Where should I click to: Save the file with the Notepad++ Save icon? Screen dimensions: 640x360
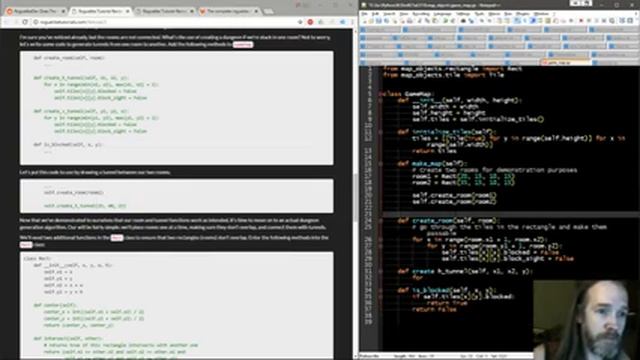pyautogui.click(x=378, y=21)
